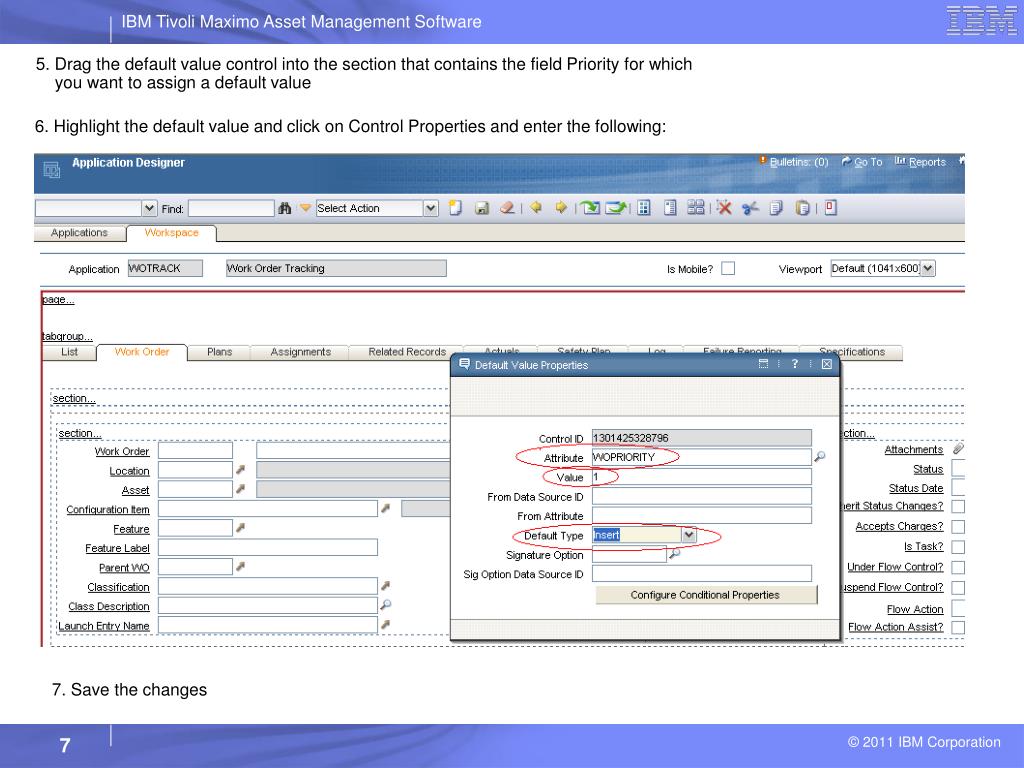Screen dimensions: 1024x768
Task: Click the first green arrow toolbar icon
Action: (x=590, y=208)
